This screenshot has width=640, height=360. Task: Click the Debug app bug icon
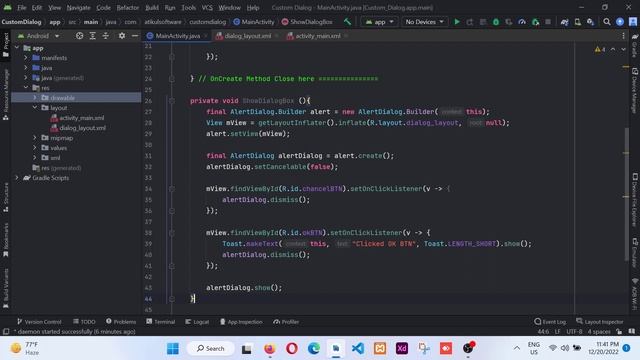tap(496, 22)
